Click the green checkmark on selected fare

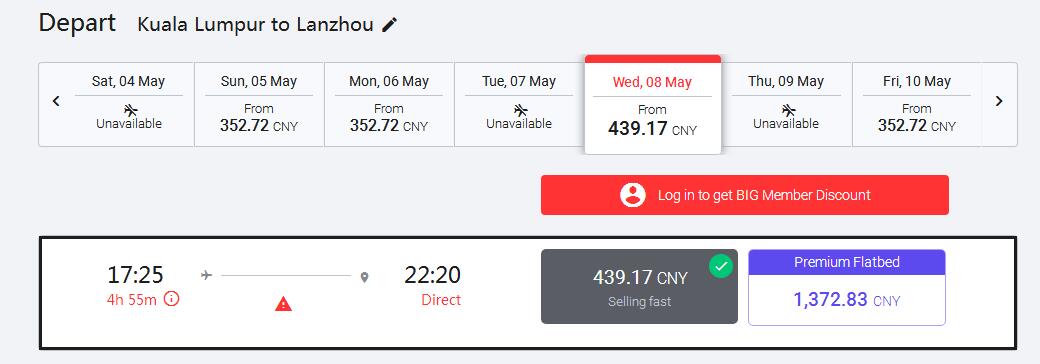click(721, 267)
